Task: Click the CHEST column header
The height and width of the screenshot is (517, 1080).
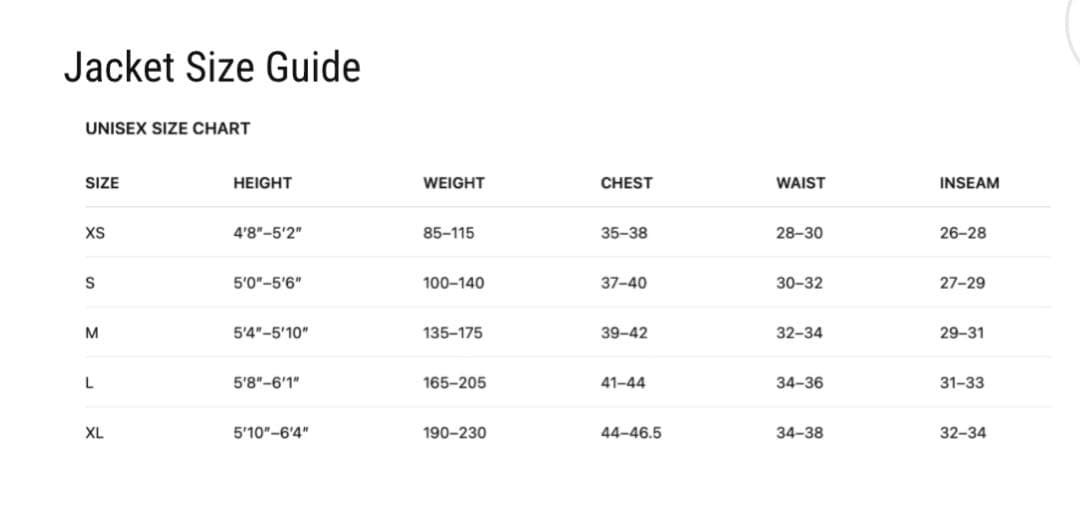Action: pyautogui.click(x=626, y=183)
